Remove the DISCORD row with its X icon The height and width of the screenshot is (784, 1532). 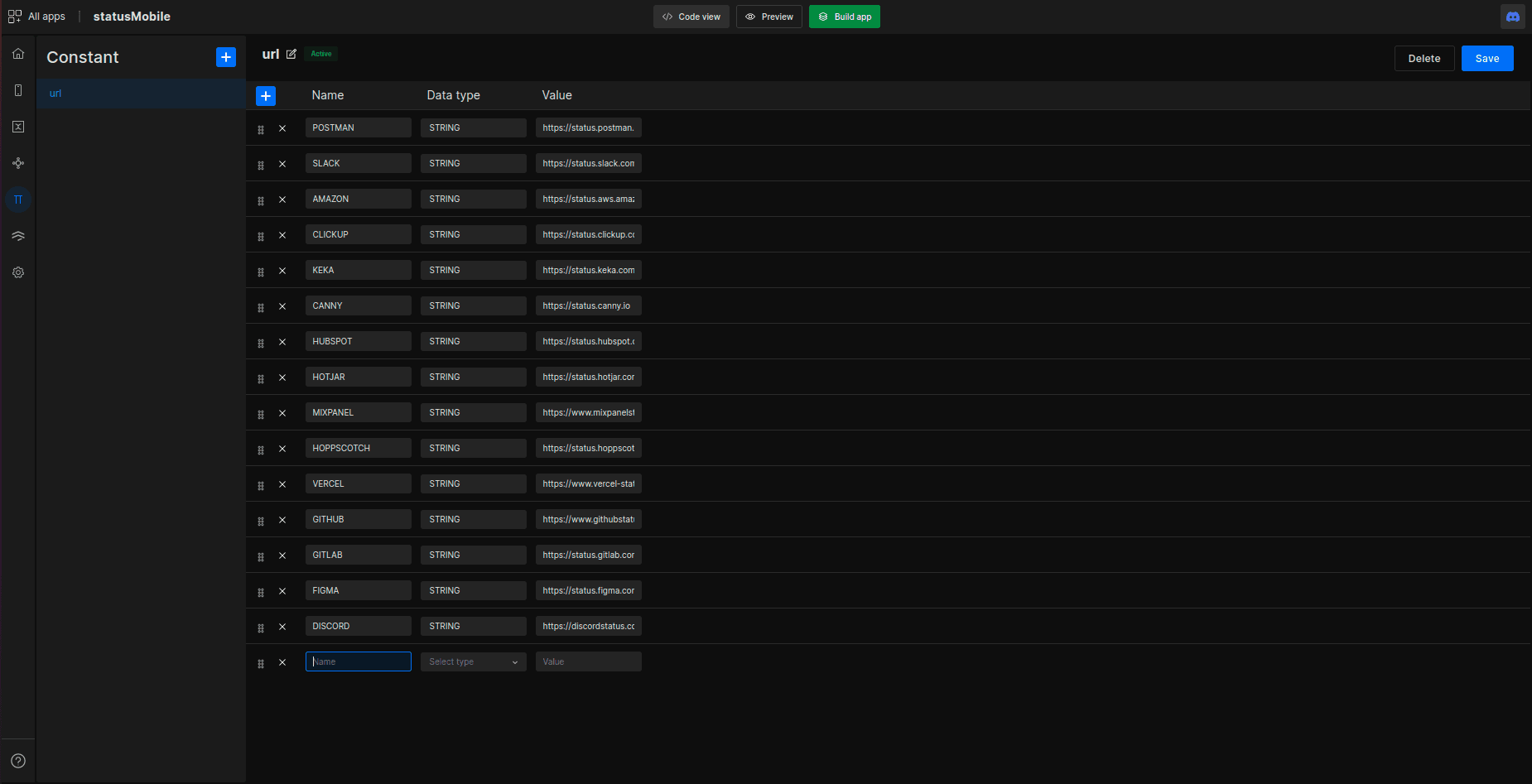[282, 627]
